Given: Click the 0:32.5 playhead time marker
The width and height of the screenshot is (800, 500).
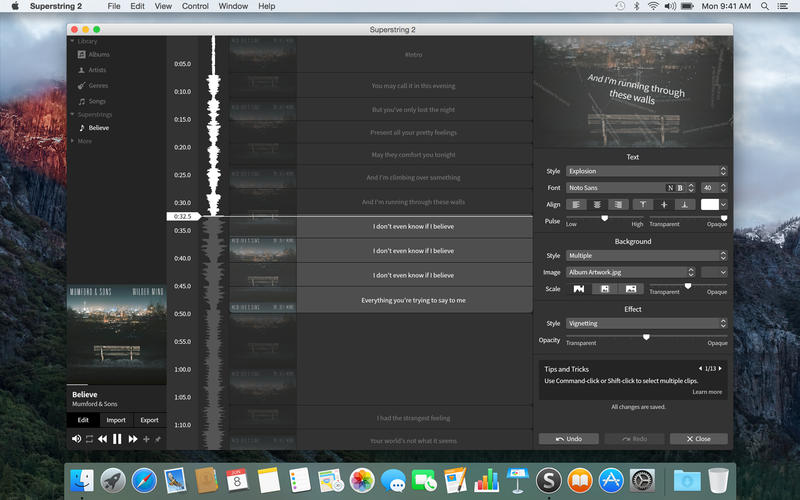Looking at the screenshot, I should pyautogui.click(x=183, y=216).
